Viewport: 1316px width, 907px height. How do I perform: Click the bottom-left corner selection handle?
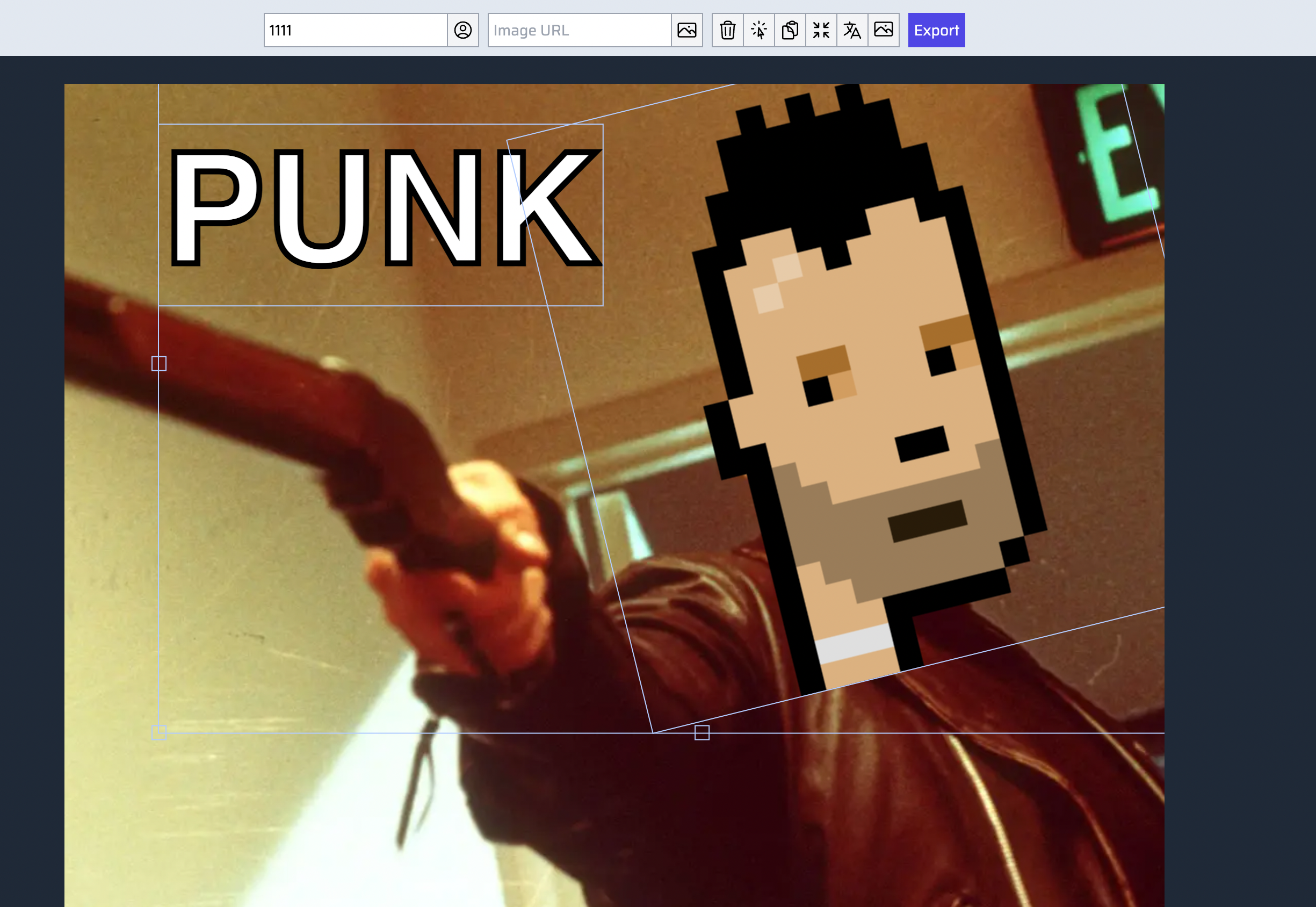click(x=159, y=732)
